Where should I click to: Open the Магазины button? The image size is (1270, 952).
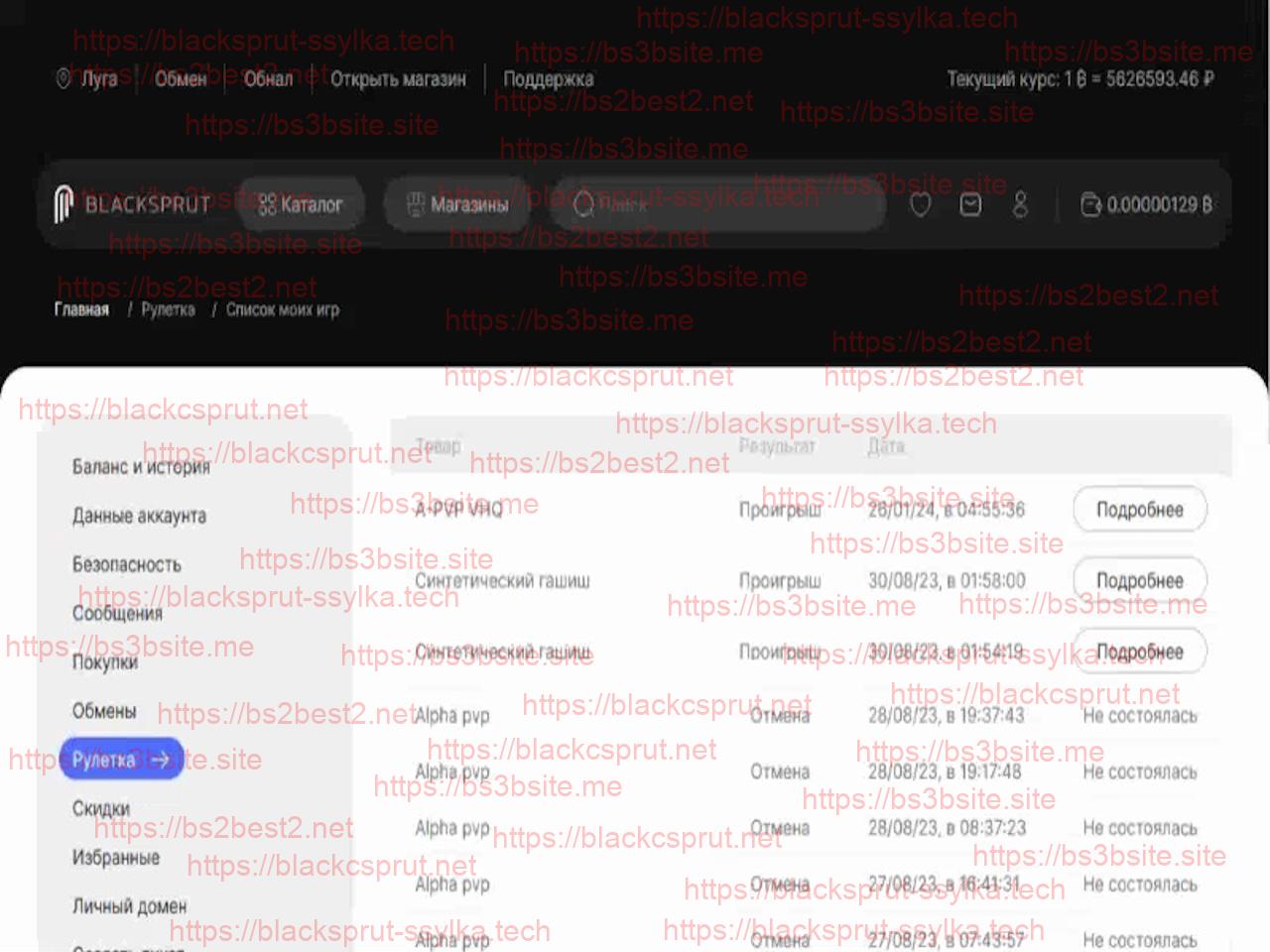tap(458, 205)
